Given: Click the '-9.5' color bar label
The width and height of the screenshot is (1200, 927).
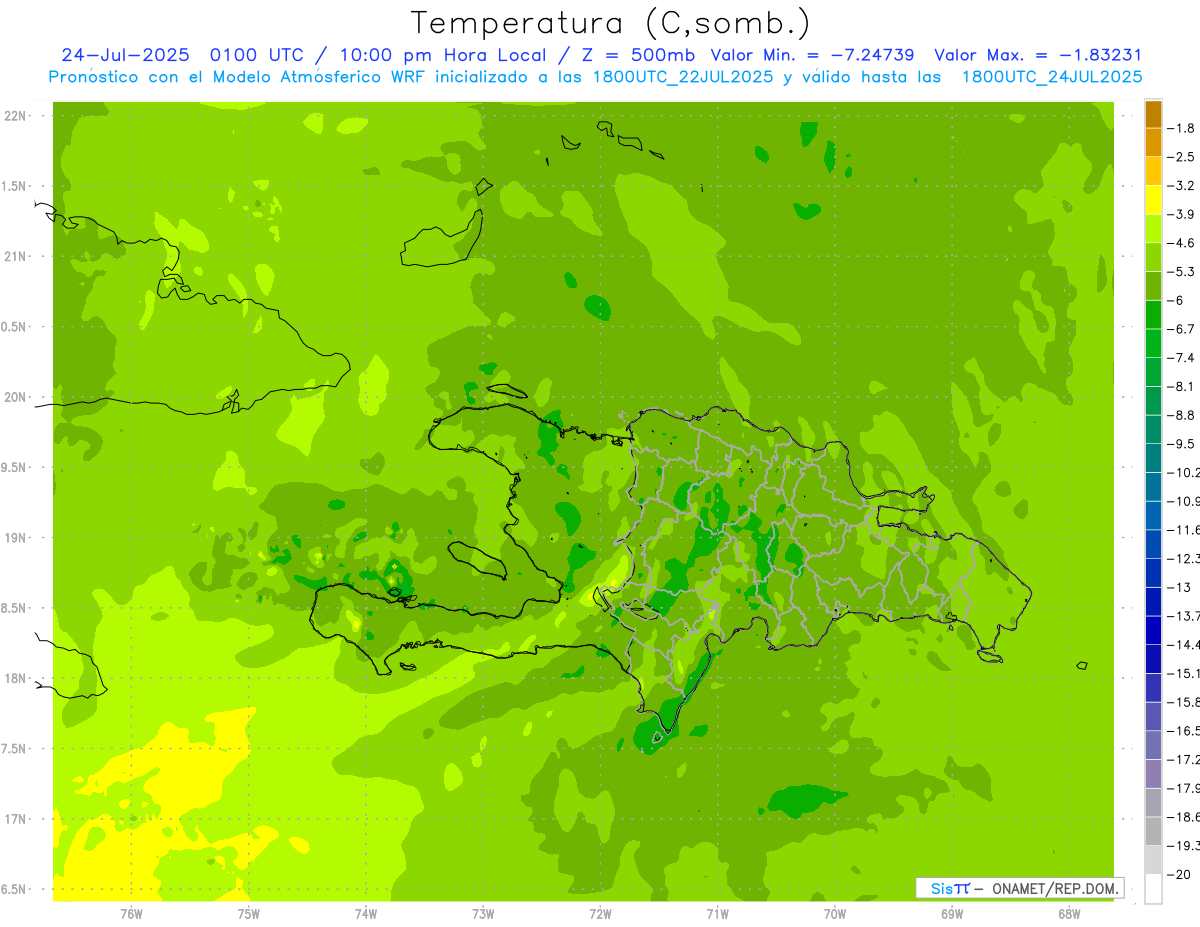Looking at the screenshot, I should [x=1182, y=444].
